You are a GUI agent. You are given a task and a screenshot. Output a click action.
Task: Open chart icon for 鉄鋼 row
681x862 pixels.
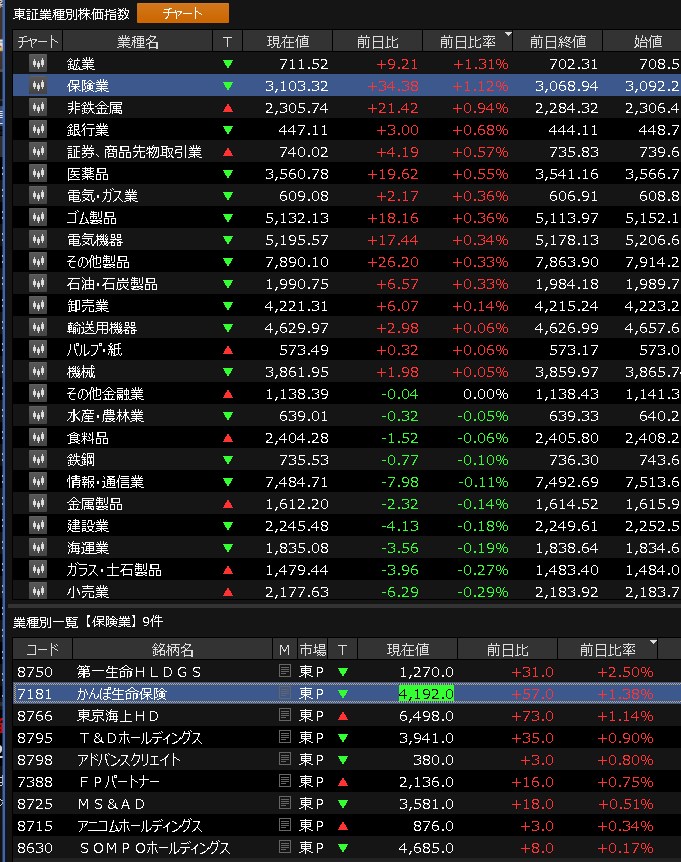38,460
